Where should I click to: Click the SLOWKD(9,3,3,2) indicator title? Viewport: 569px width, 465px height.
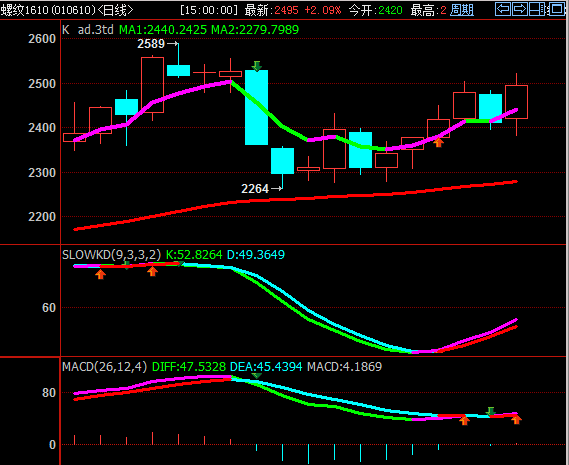click(x=111, y=255)
